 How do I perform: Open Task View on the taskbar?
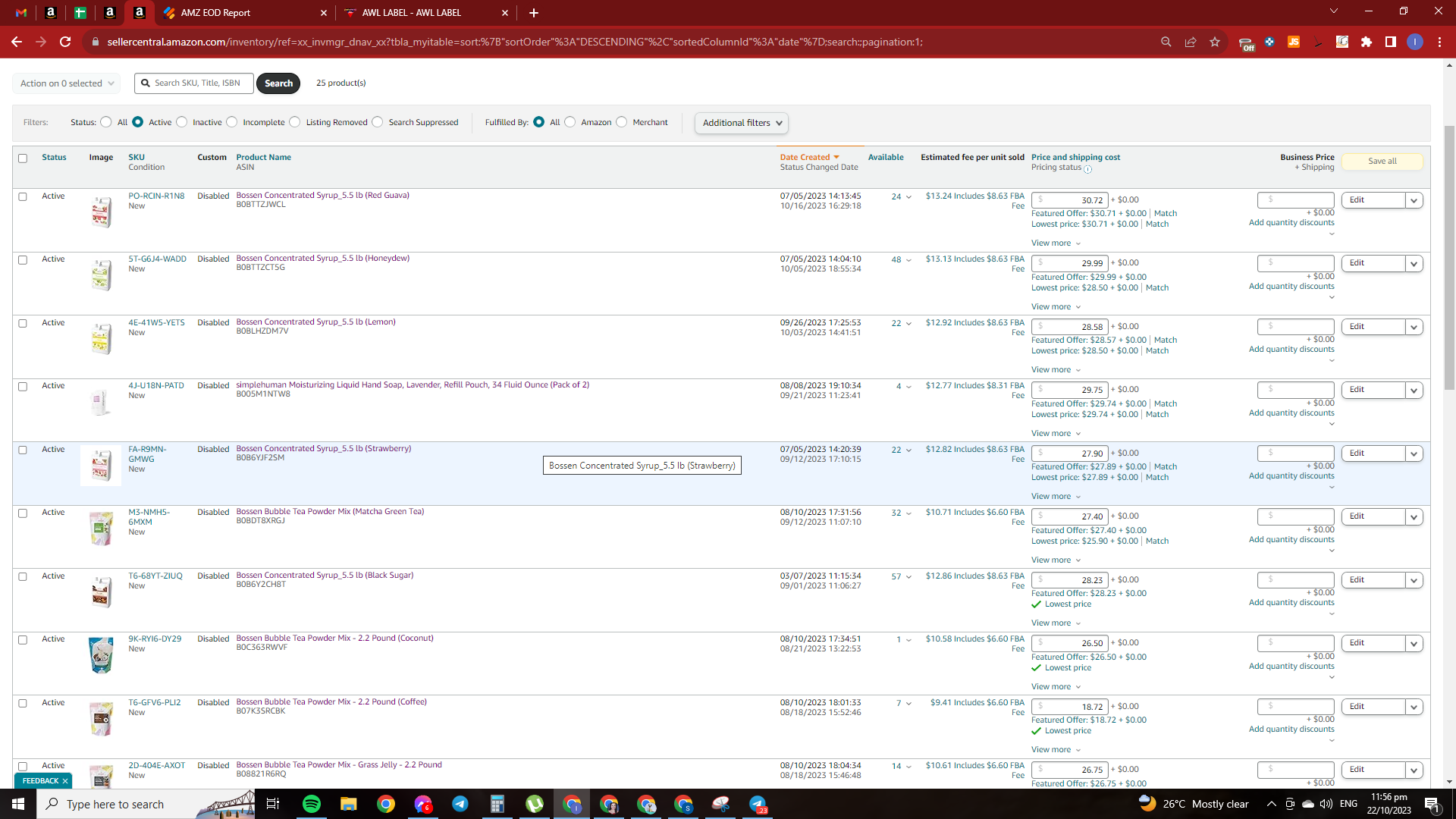273,804
